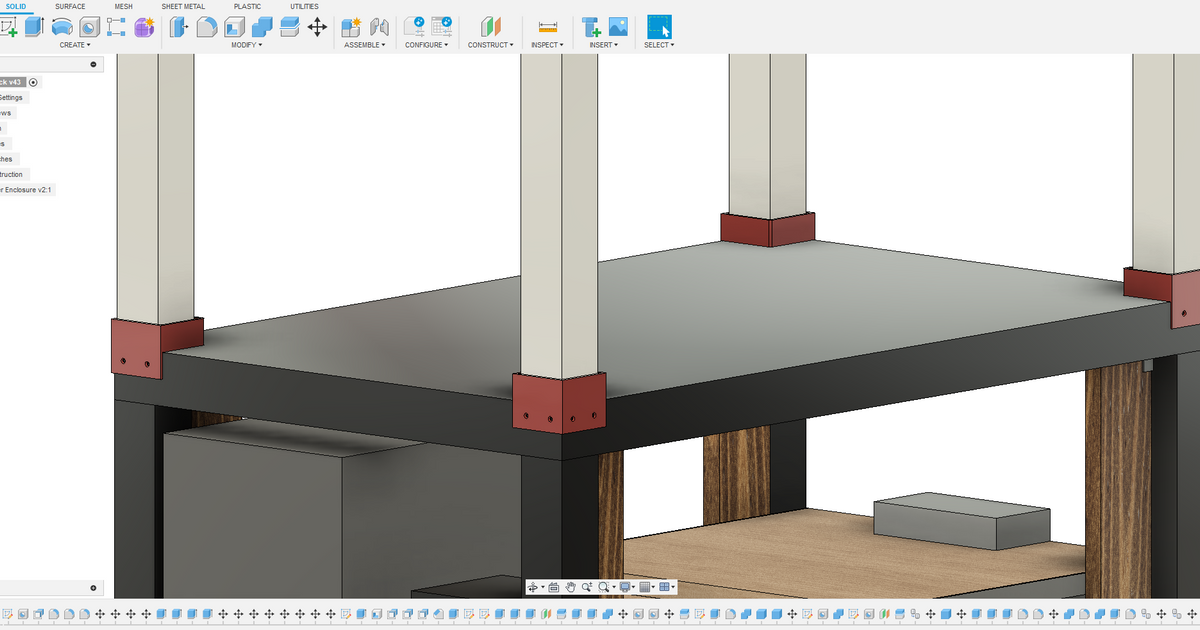Click the Zoom Window fit icon

click(604, 587)
